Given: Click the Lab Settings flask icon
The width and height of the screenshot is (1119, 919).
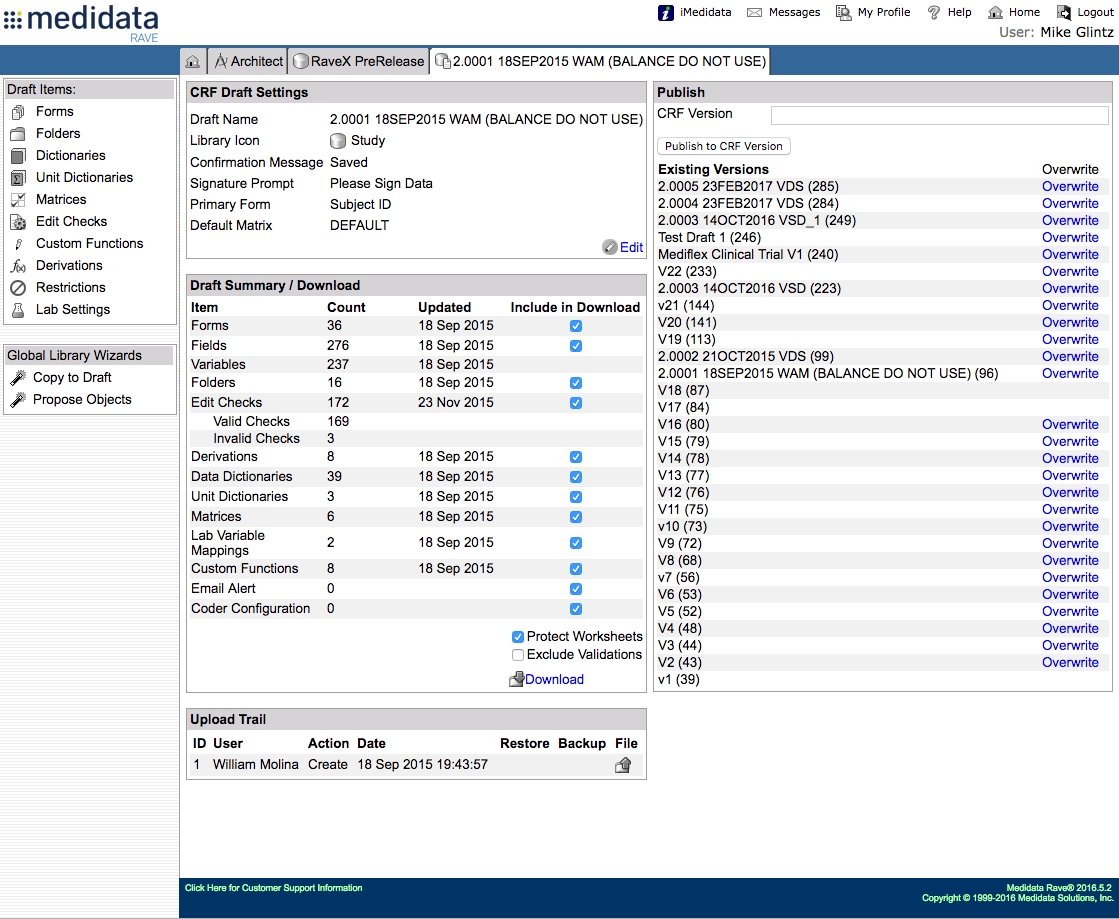Looking at the screenshot, I should coord(19,310).
